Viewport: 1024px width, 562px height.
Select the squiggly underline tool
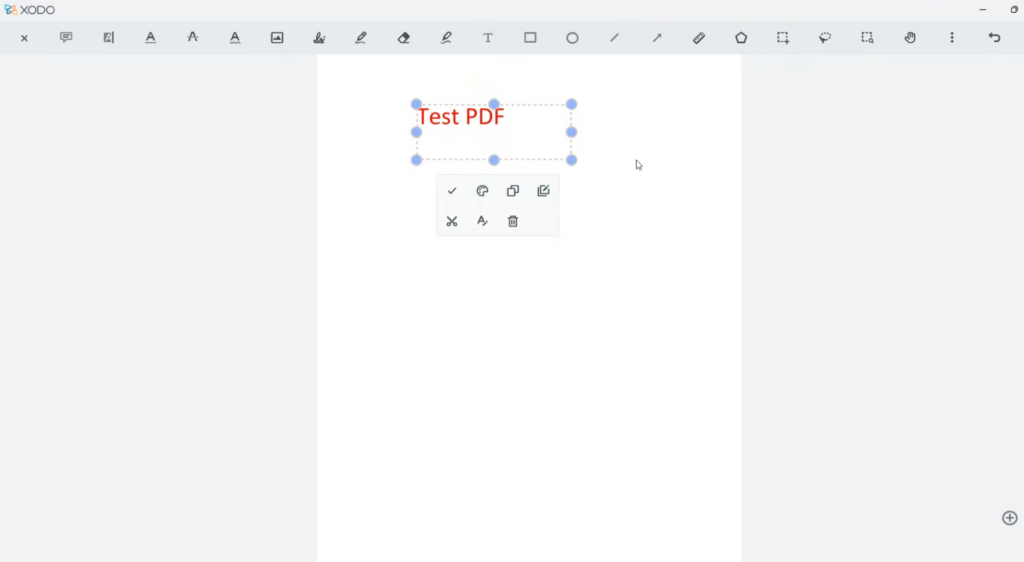coord(235,38)
